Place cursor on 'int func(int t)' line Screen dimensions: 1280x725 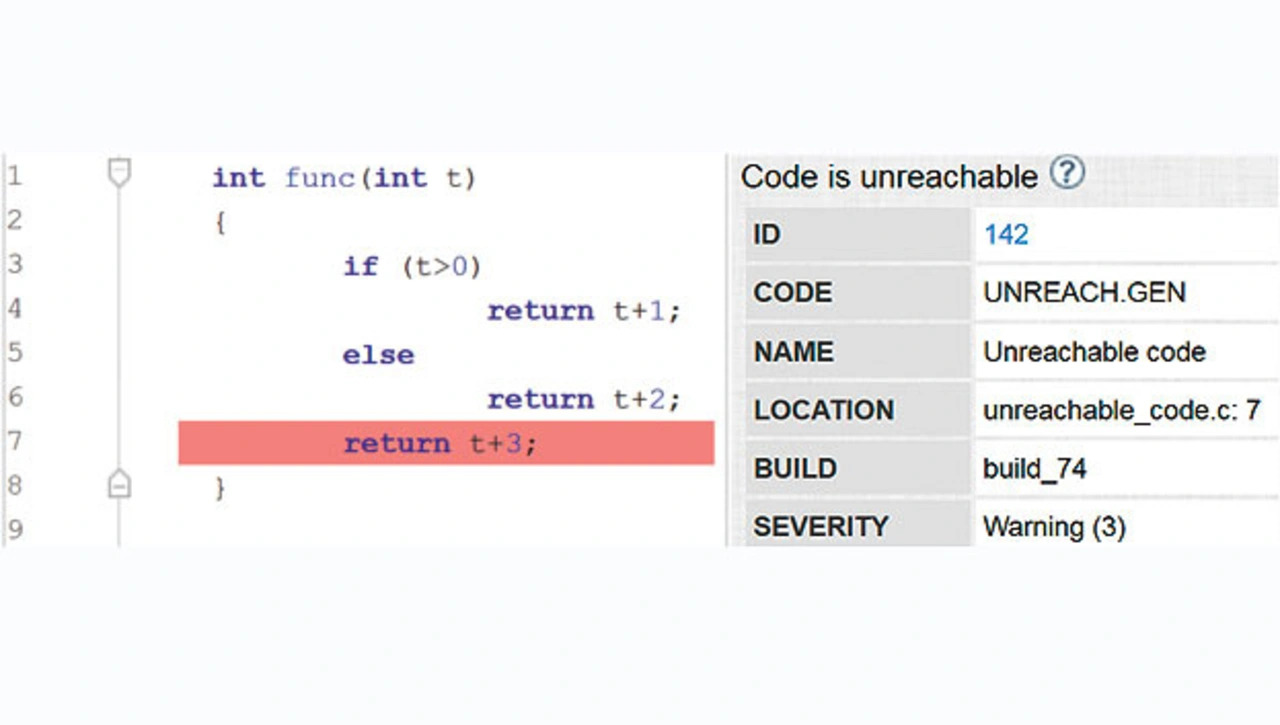pos(344,178)
